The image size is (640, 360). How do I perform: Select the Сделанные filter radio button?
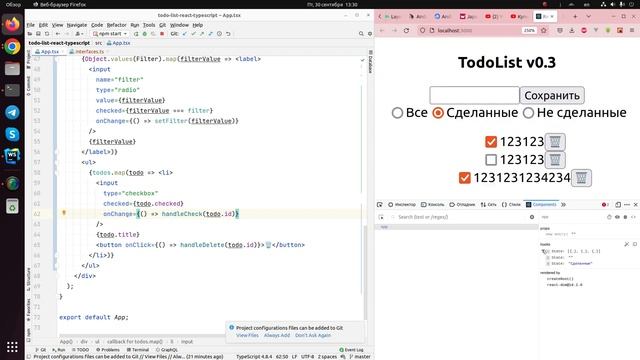438,113
